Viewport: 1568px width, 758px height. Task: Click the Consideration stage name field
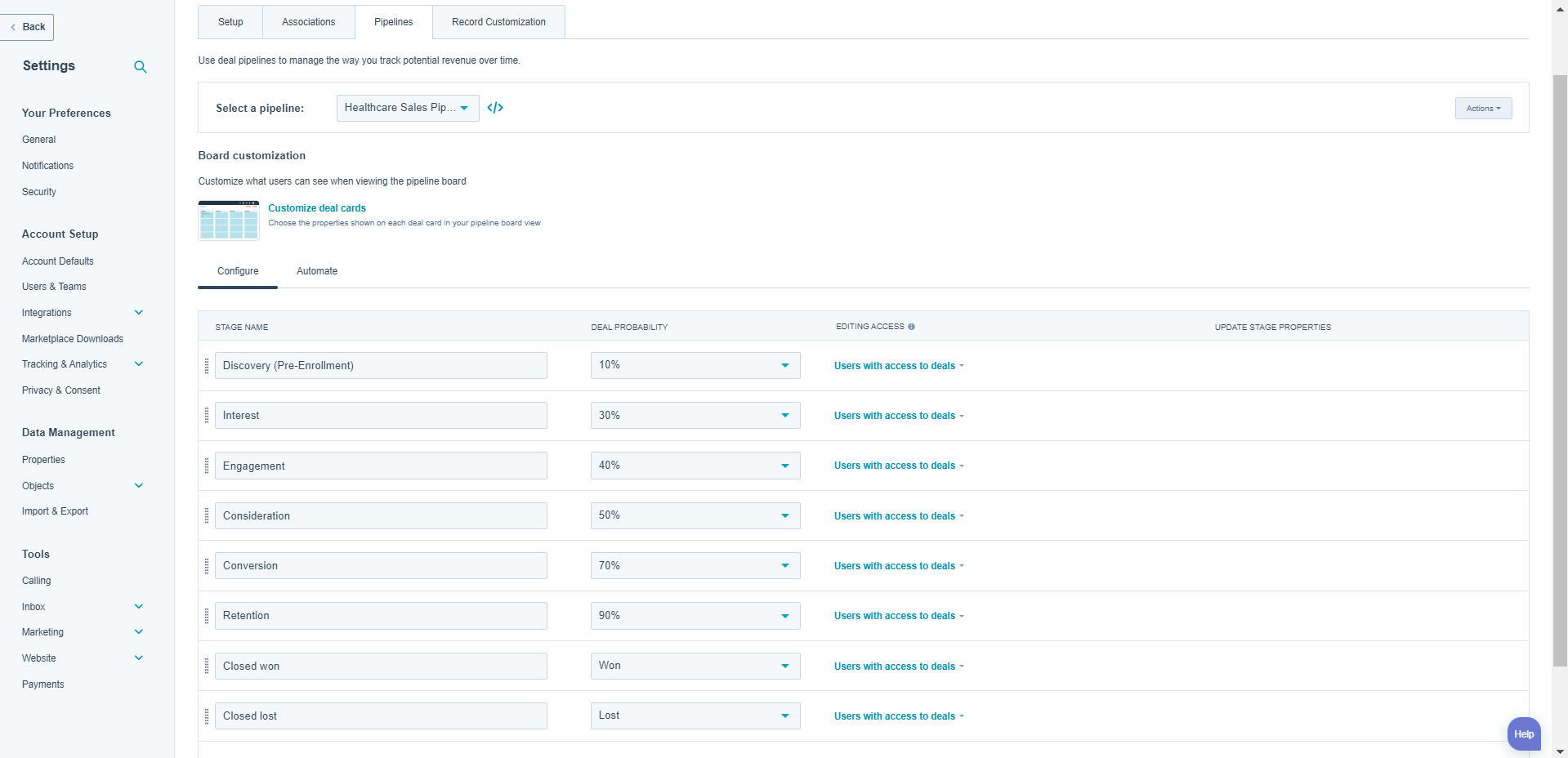(381, 515)
